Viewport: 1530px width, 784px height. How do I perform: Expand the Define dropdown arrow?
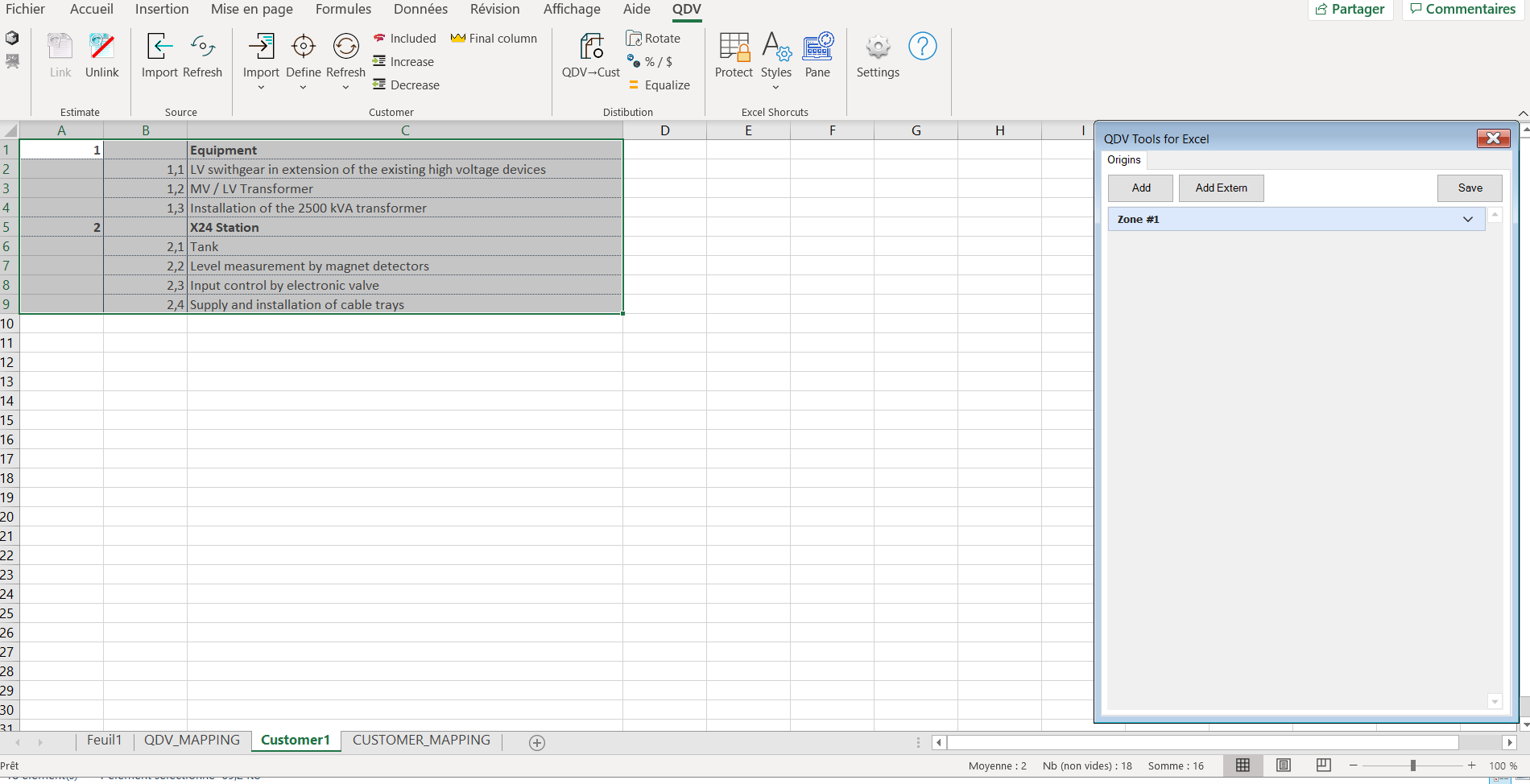click(x=303, y=88)
